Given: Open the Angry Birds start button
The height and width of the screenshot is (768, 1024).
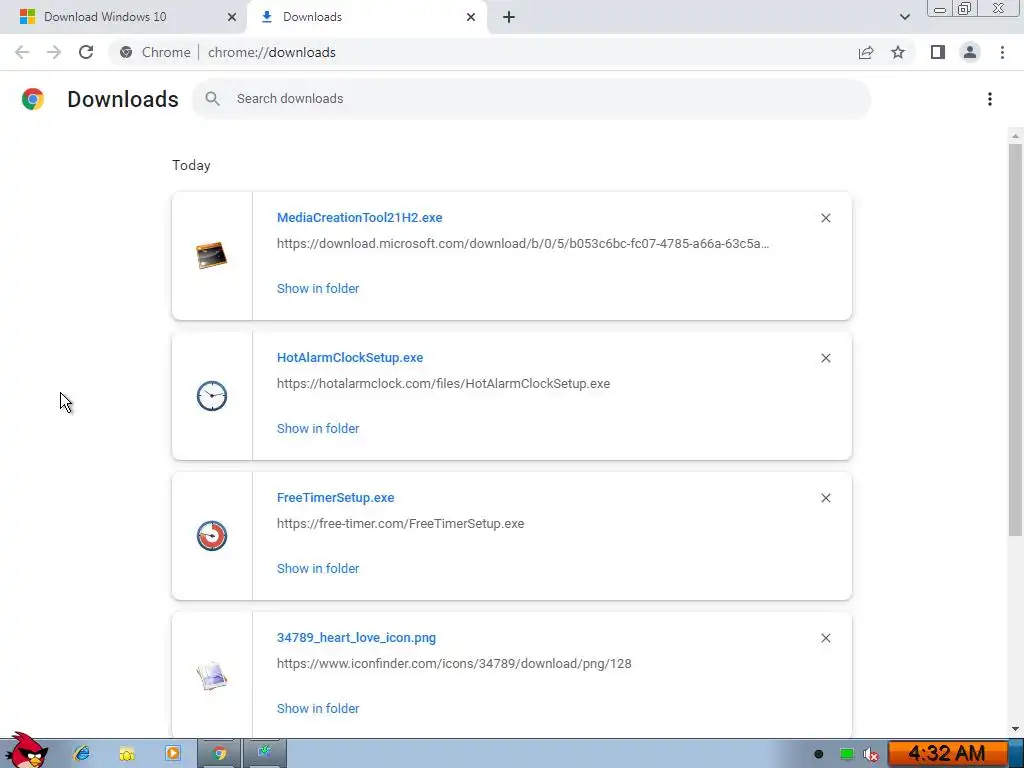Looking at the screenshot, I should [x=27, y=752].
